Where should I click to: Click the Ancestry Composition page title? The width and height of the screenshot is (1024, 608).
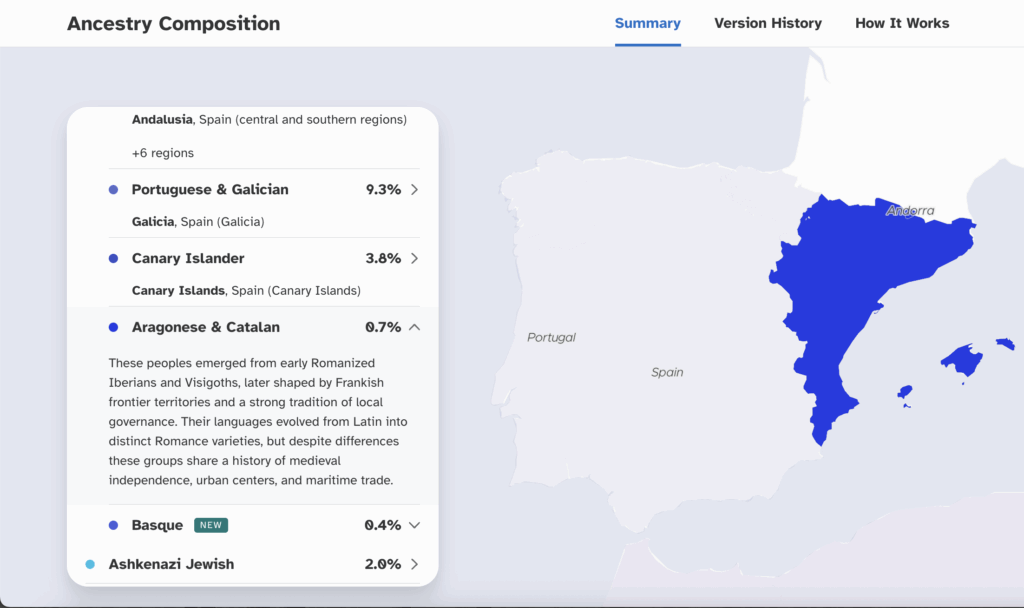[x=173, y=23]
